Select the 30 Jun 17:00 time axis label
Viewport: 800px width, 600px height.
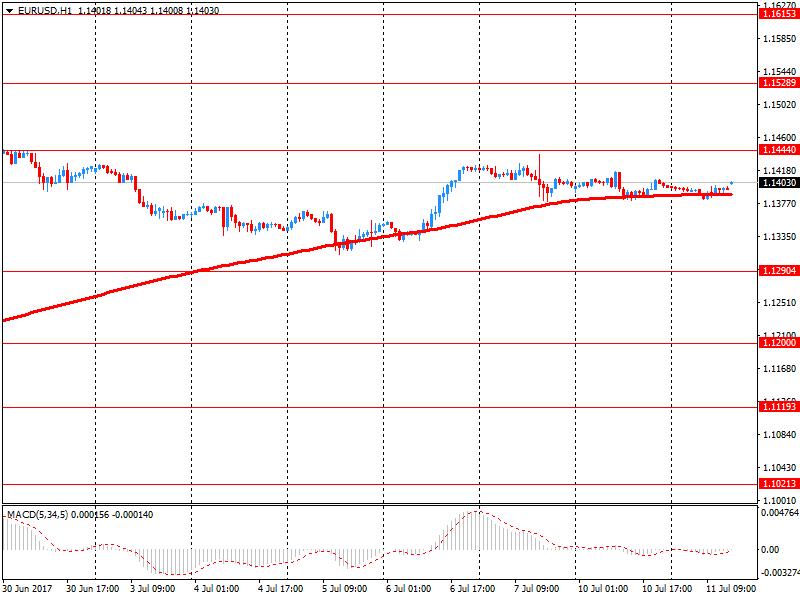pyautogui.click(x=92, y=589)
